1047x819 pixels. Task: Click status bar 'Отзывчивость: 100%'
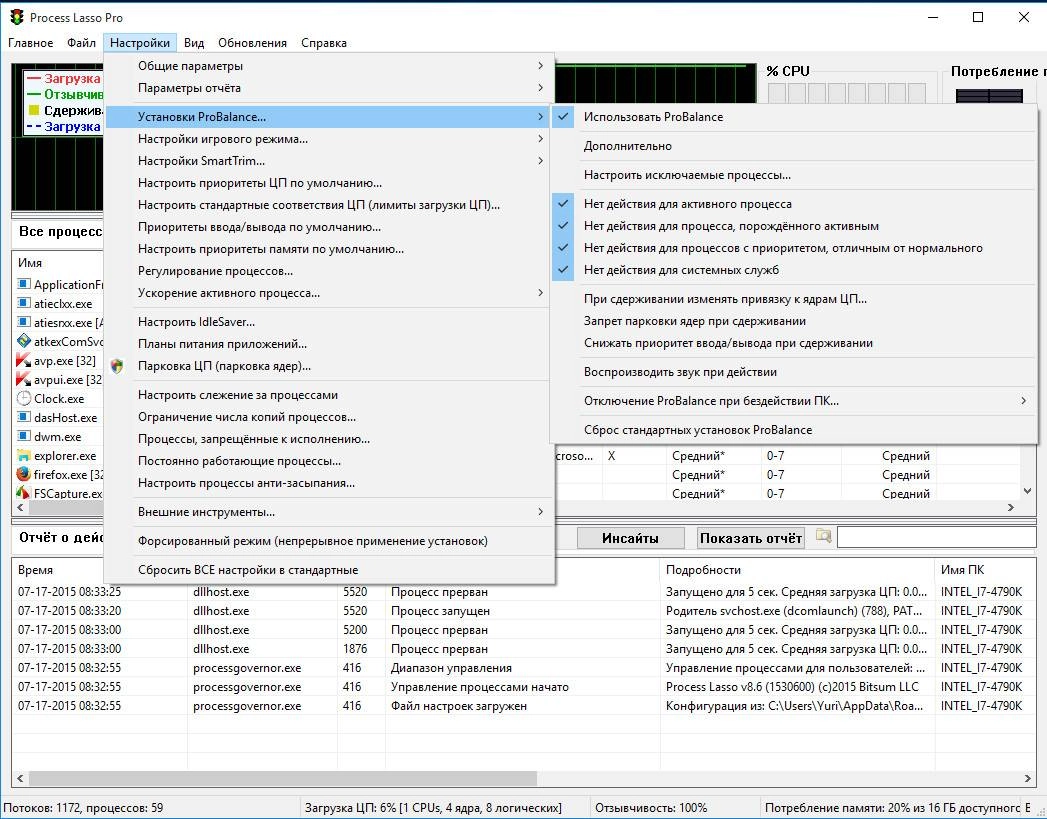651,808
